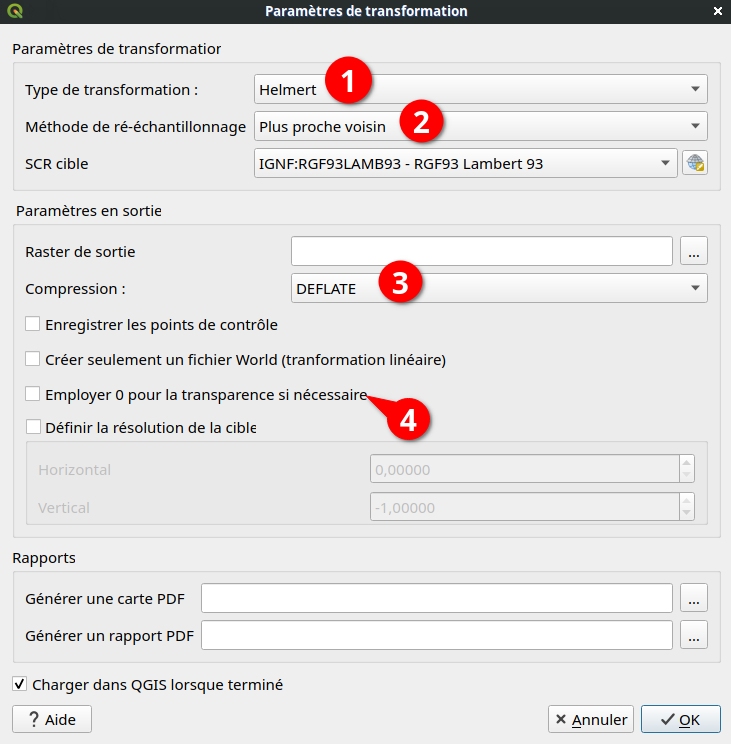Toggle 'Employer 0 pour la transparence' checkbox
The image size is (731, 744).
[x=33, y=394]
